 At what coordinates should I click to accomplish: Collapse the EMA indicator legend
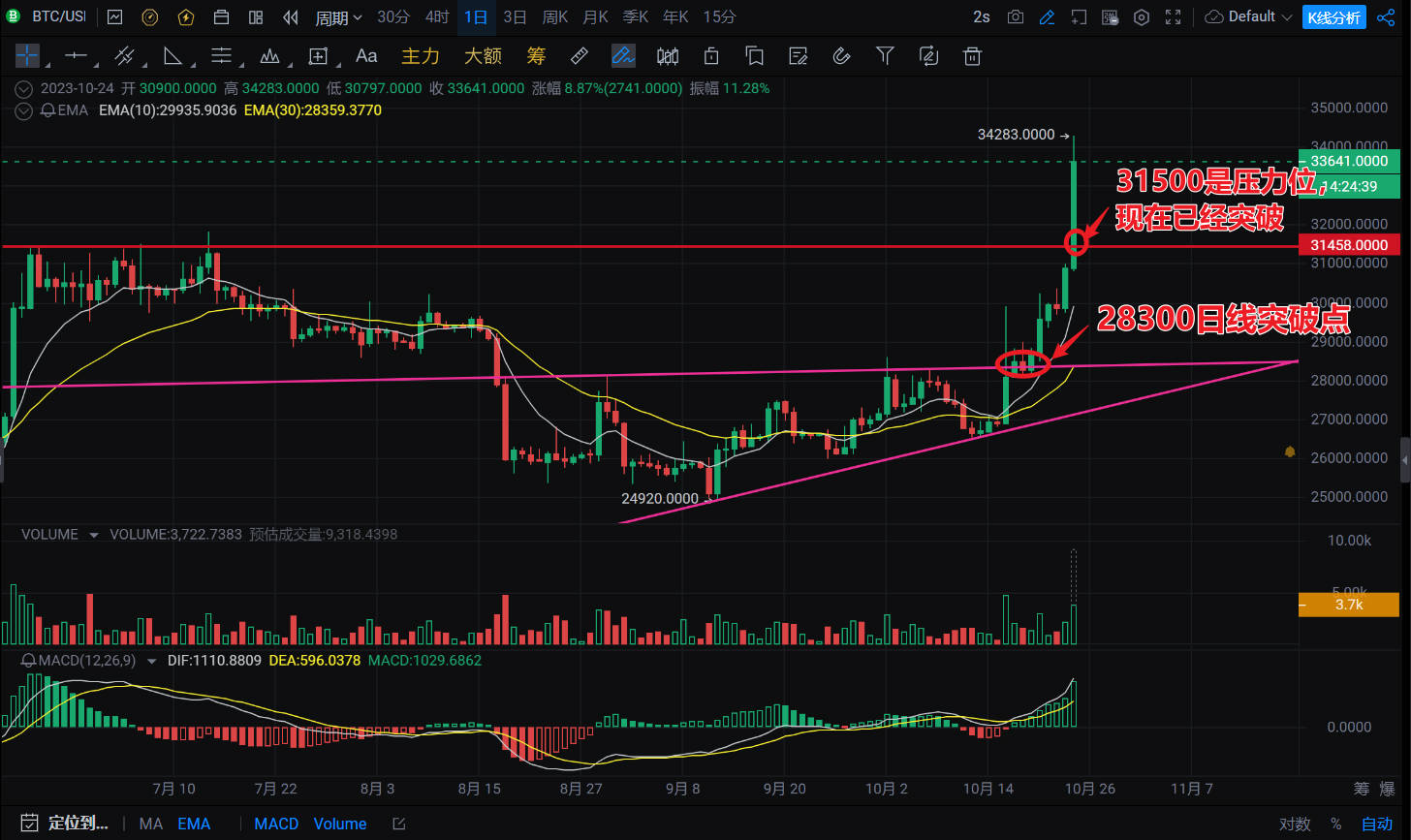pyautogui.click(x=25, y=110)
